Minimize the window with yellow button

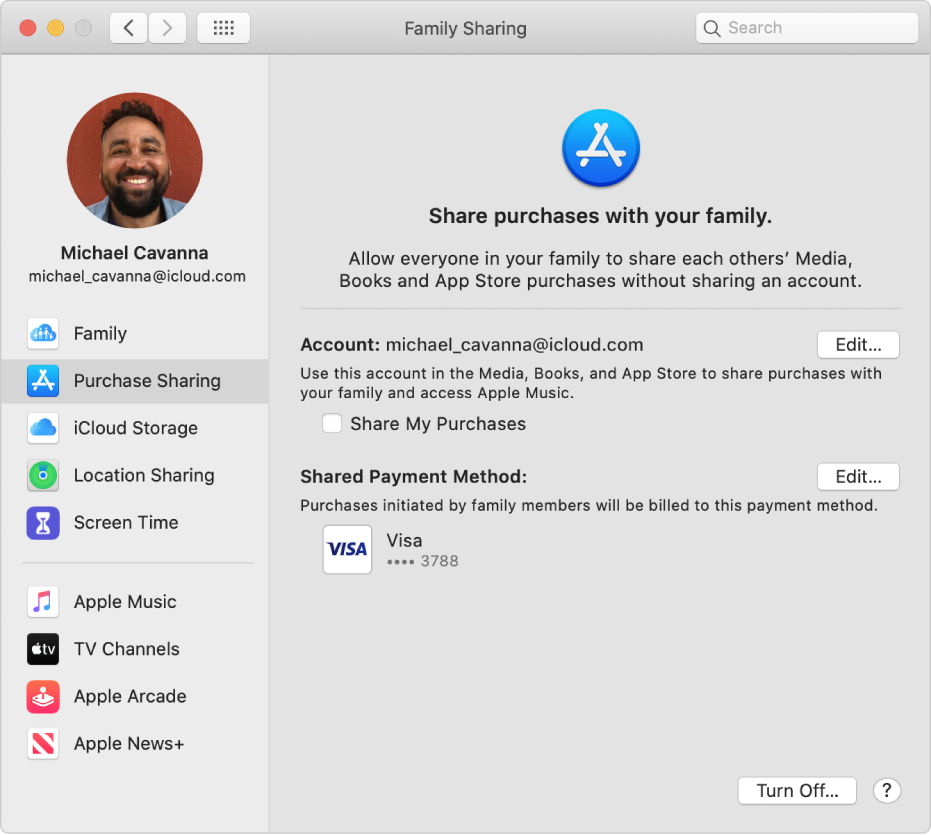(55, 28)
